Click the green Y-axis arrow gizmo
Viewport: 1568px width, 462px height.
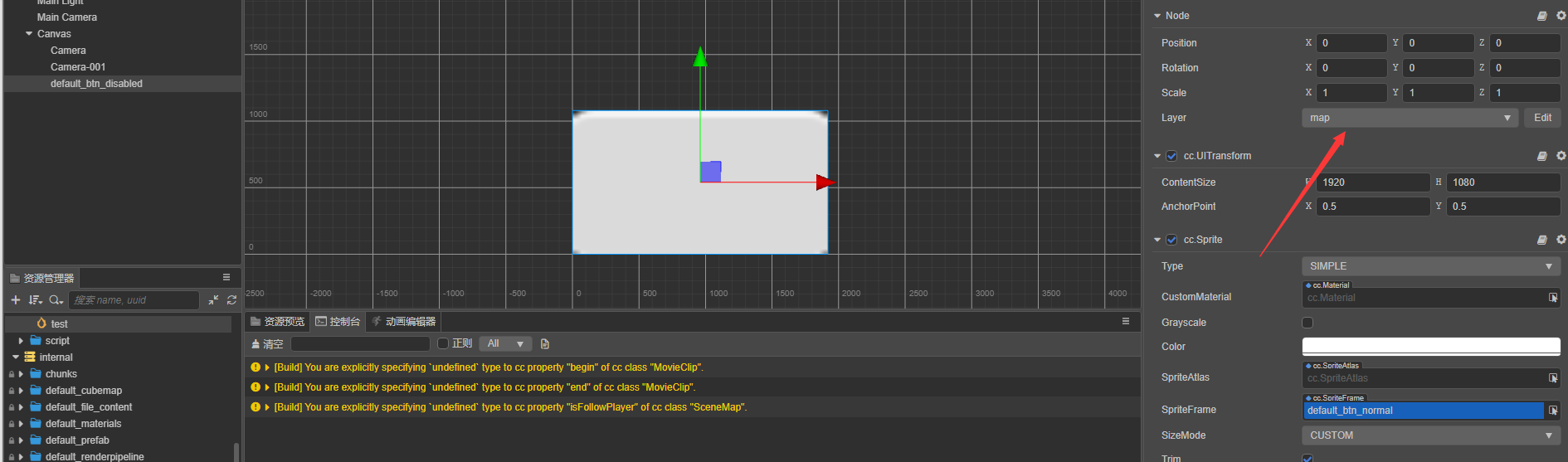(700, 56)
